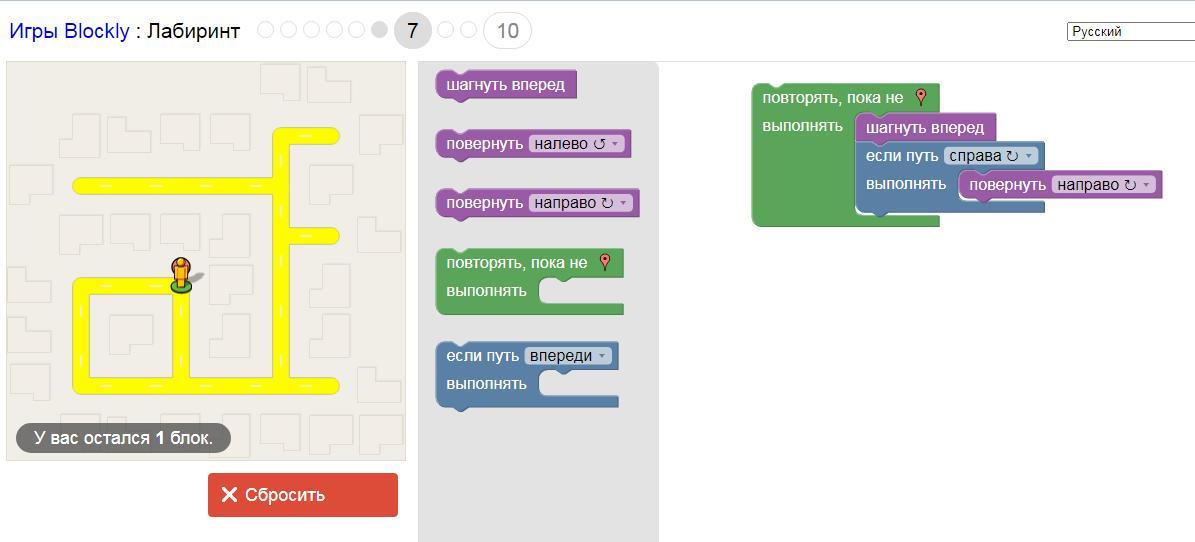Go to level 10
Viewport: 1195px width, 542px height.
click(x=507, y=31)
